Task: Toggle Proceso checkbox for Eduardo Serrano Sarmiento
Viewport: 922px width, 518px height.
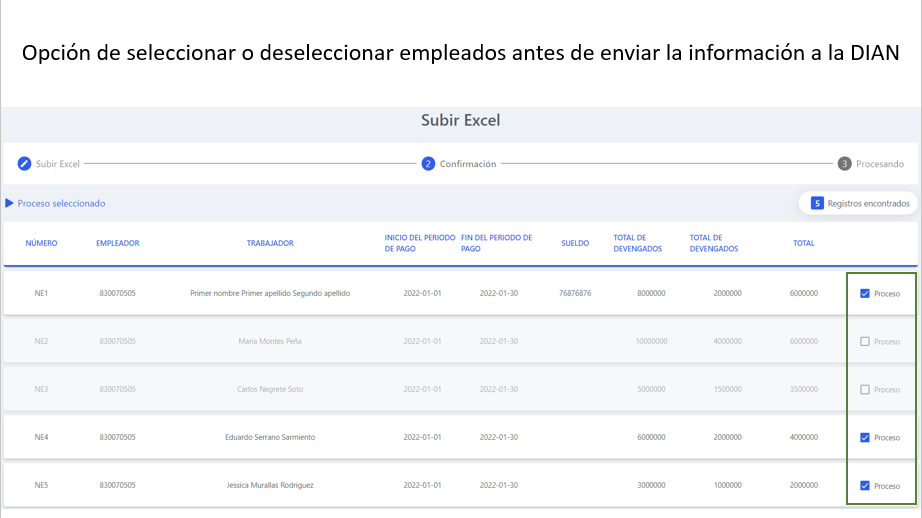Action: click(x=864, y=437)
